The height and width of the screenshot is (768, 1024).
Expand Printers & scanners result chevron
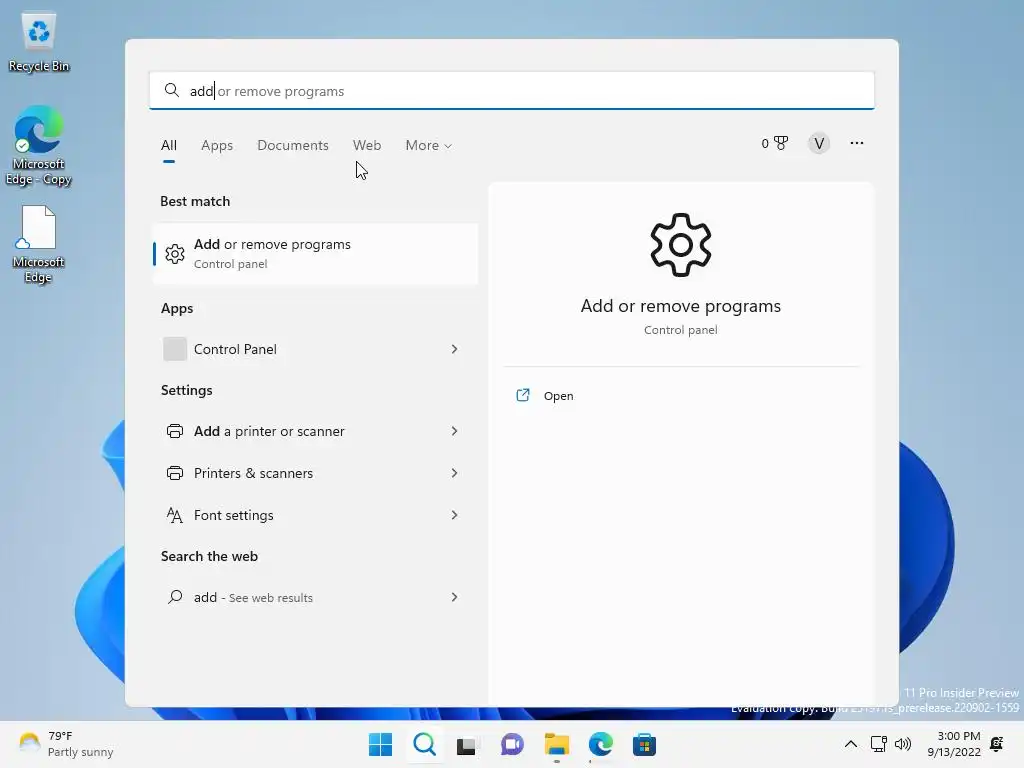coord(454,473)
